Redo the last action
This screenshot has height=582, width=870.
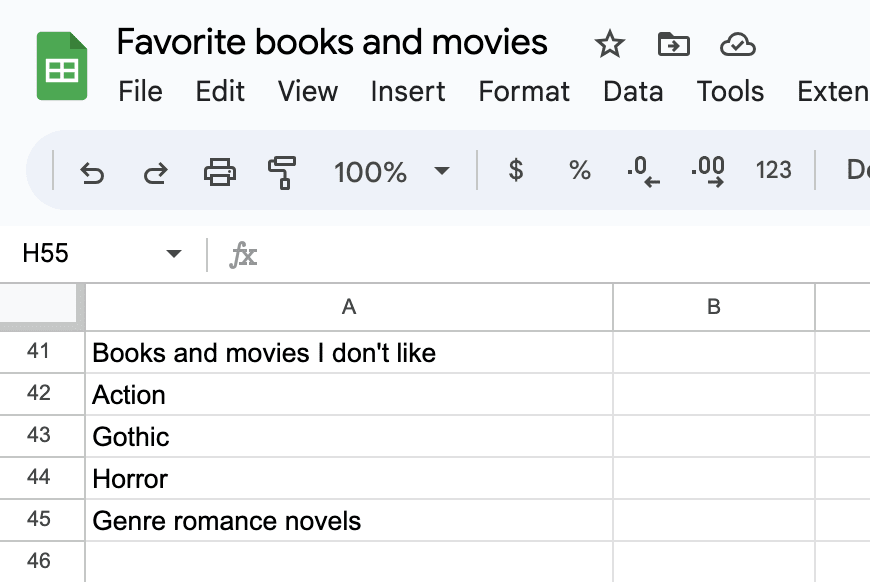155,172
